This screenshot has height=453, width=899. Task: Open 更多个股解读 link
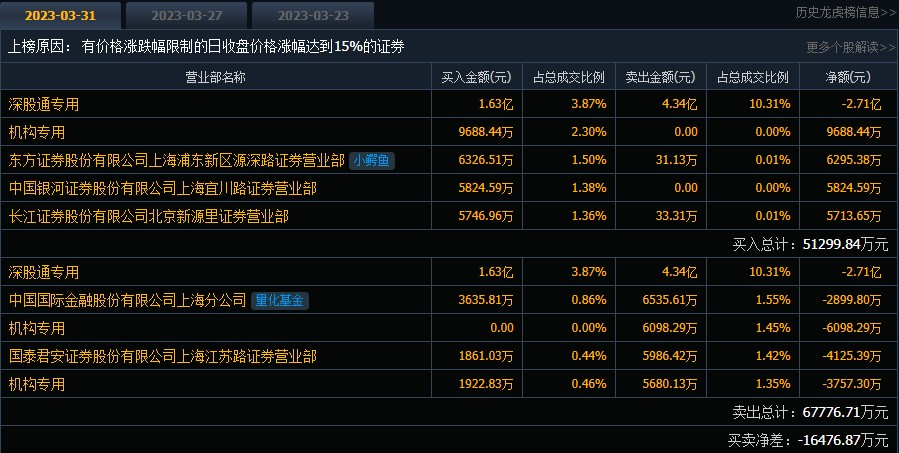pos(851,47)
